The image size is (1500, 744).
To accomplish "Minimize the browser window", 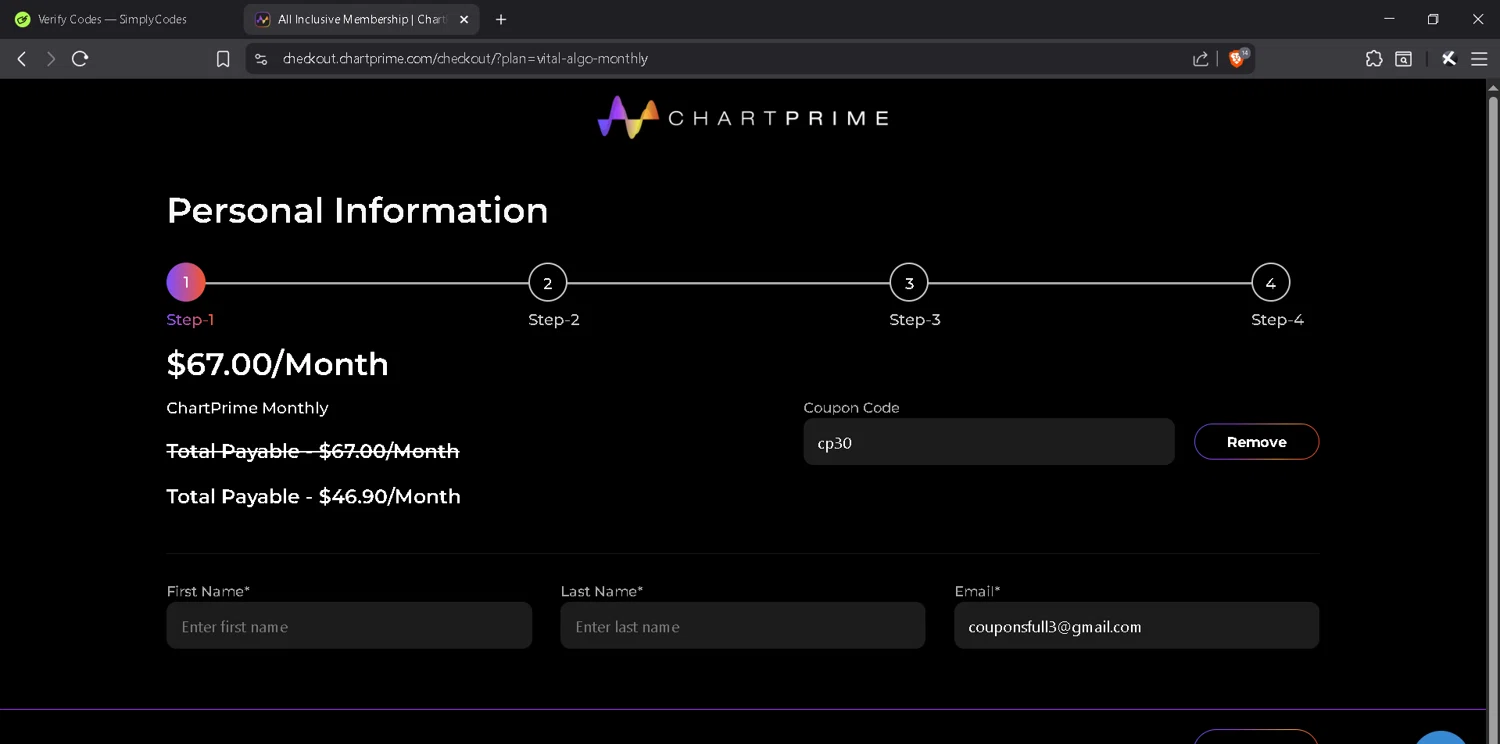I will (1389, 19).
